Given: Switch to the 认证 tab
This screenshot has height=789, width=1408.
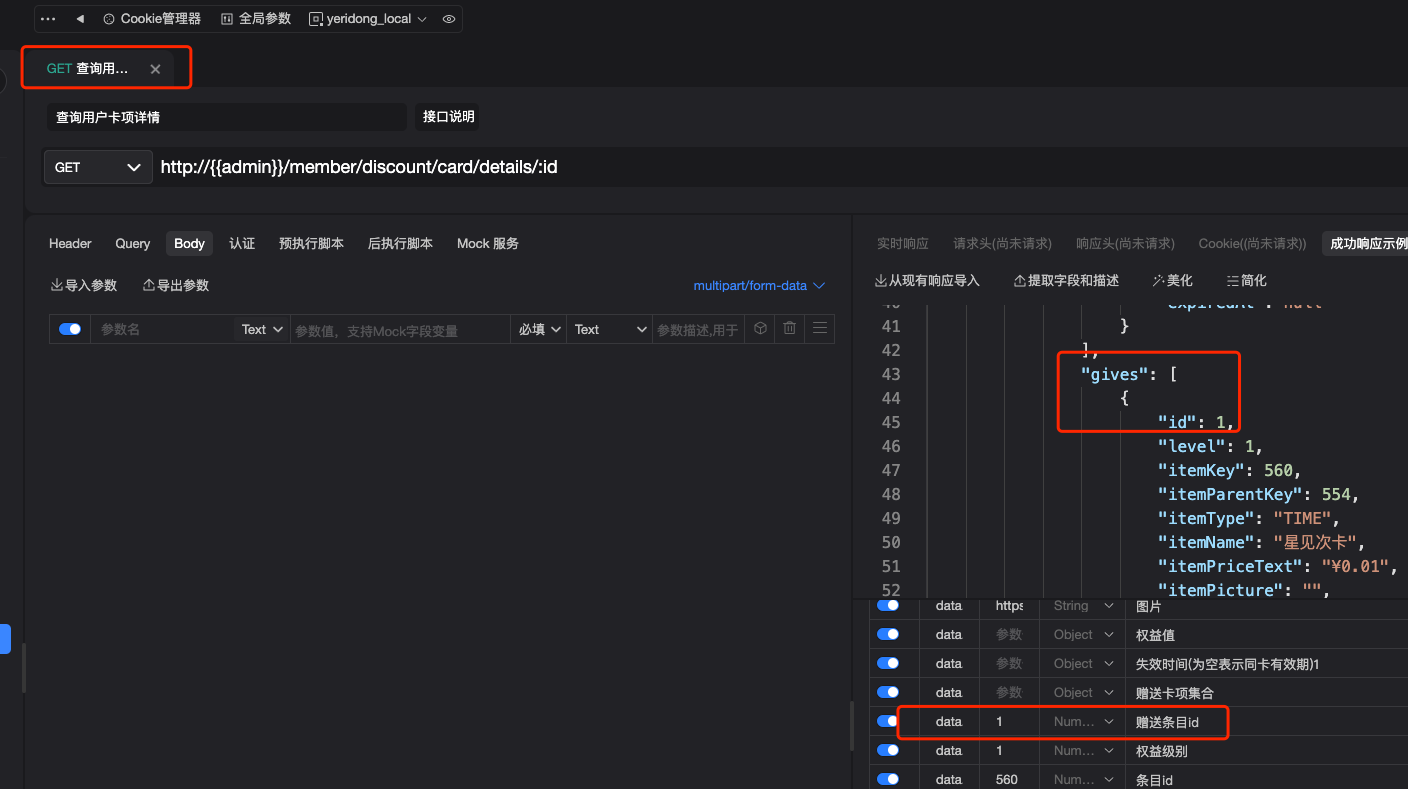Looking at the screenshot, I should [x=242, y=243].
